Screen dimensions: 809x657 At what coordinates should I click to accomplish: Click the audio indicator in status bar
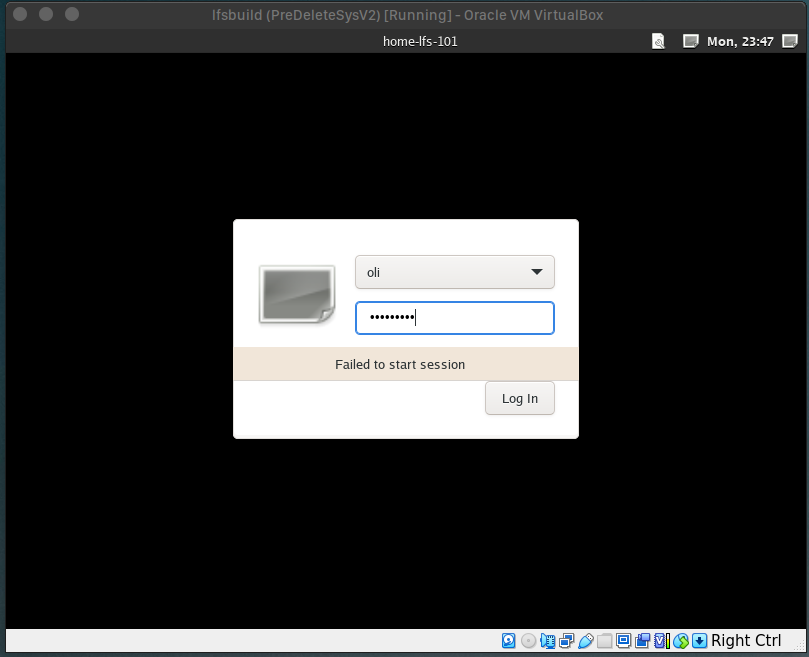pos(547,641)
